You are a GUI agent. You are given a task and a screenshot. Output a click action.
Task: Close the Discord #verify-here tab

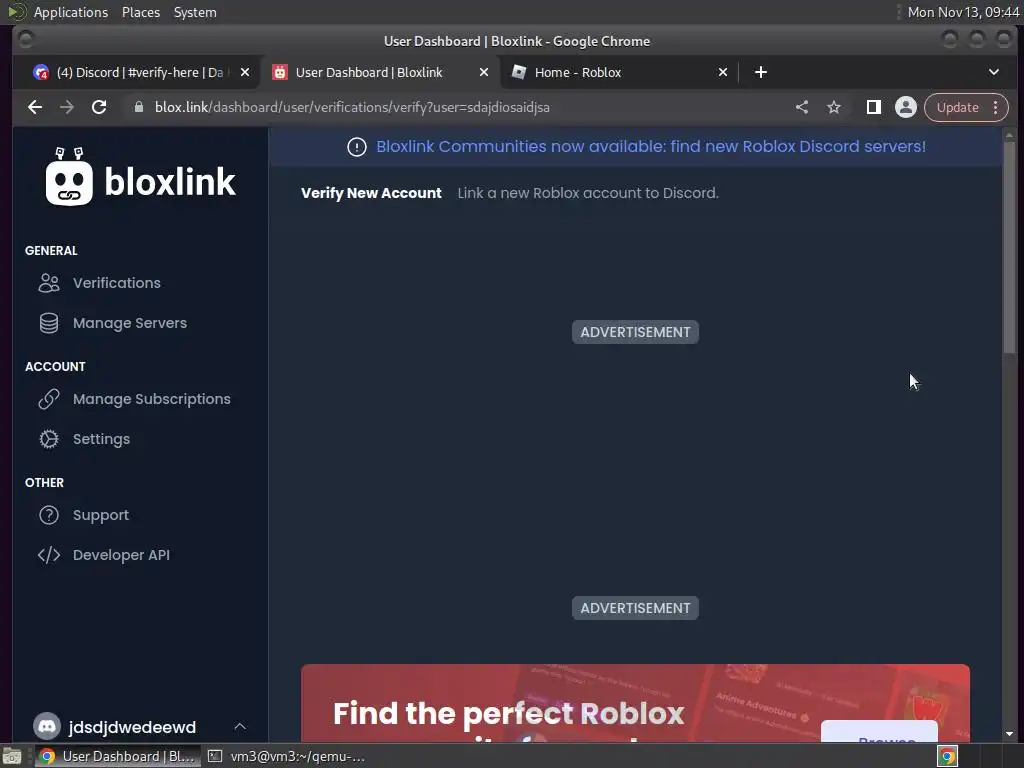(x=245, y=72)
